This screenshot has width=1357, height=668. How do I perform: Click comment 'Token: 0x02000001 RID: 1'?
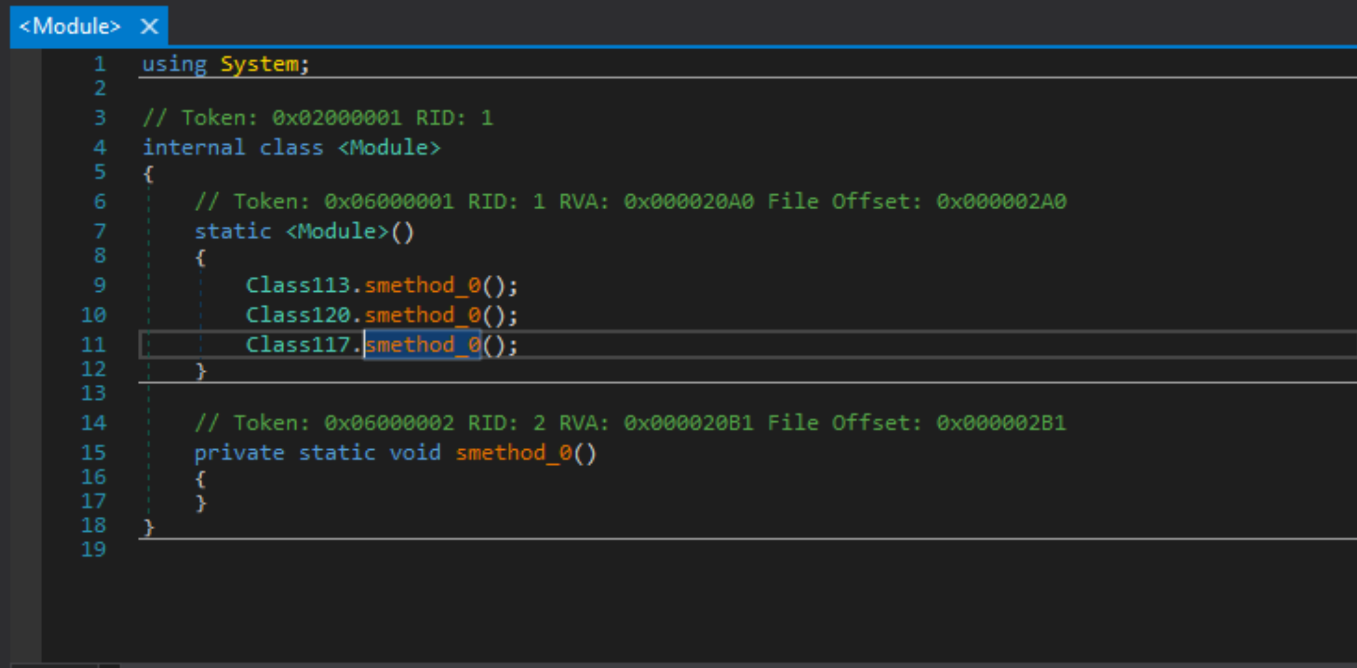point(318,118)
